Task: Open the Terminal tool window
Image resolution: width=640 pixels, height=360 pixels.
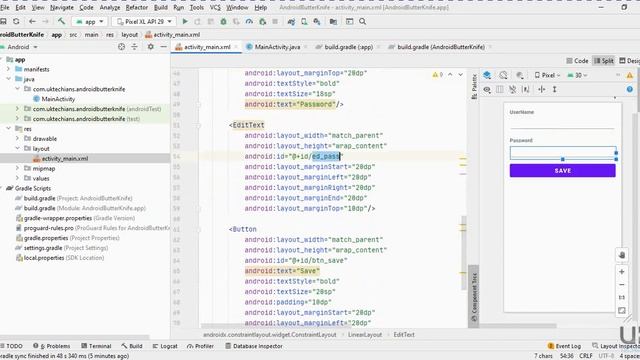Action: [x=96, y=346]
